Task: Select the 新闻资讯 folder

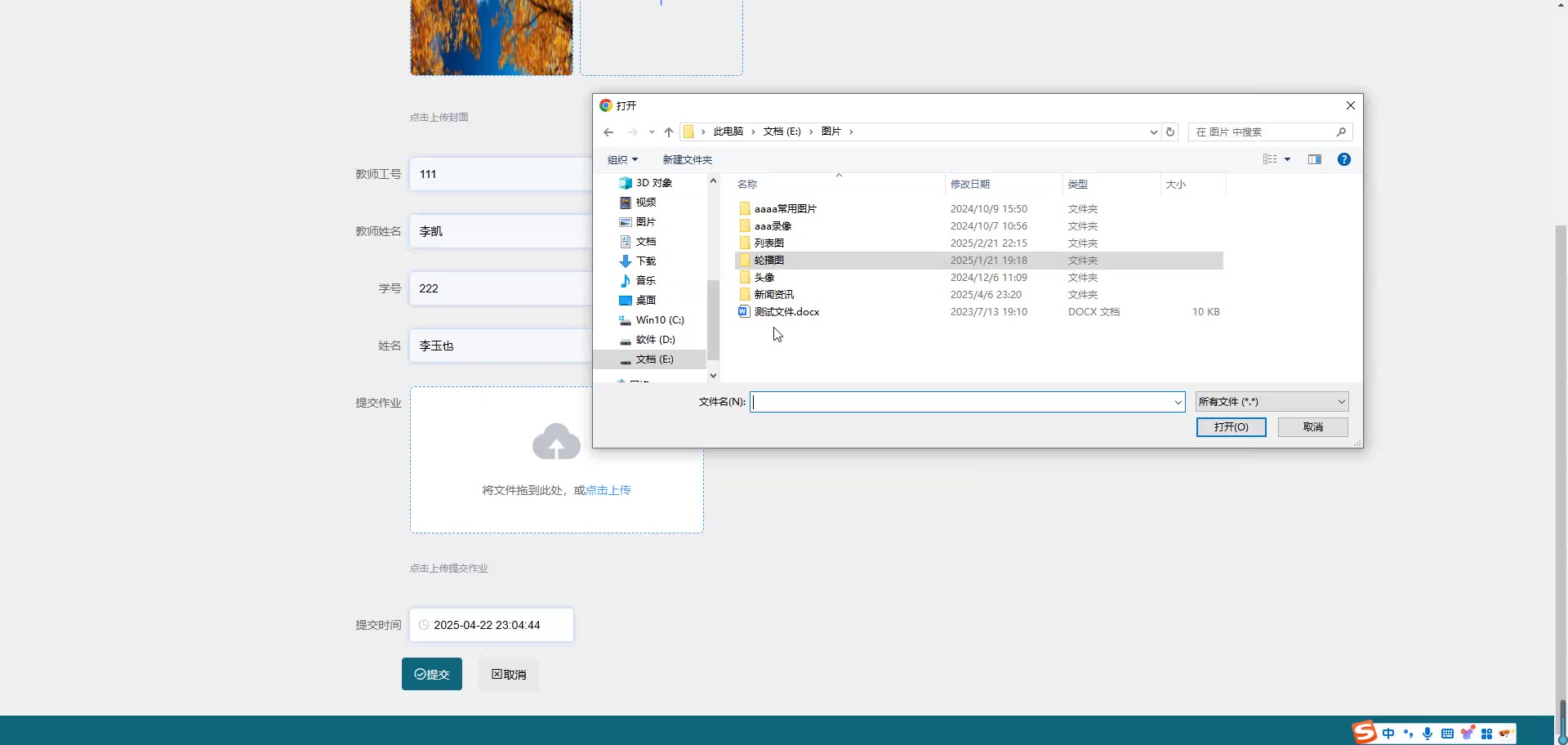Action: tap(979, 295)
